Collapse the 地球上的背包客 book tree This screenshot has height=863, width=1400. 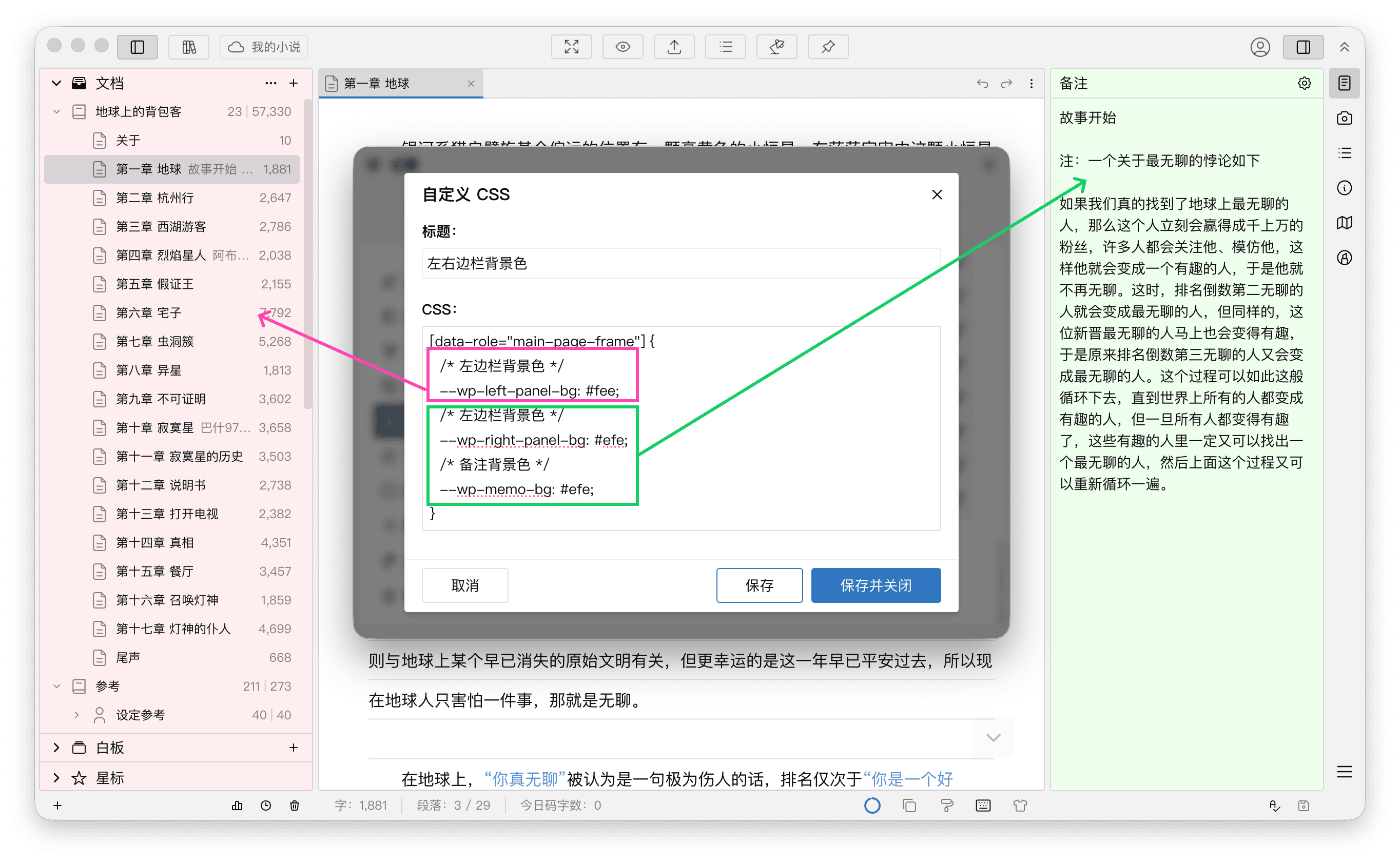tap(56, 112)
